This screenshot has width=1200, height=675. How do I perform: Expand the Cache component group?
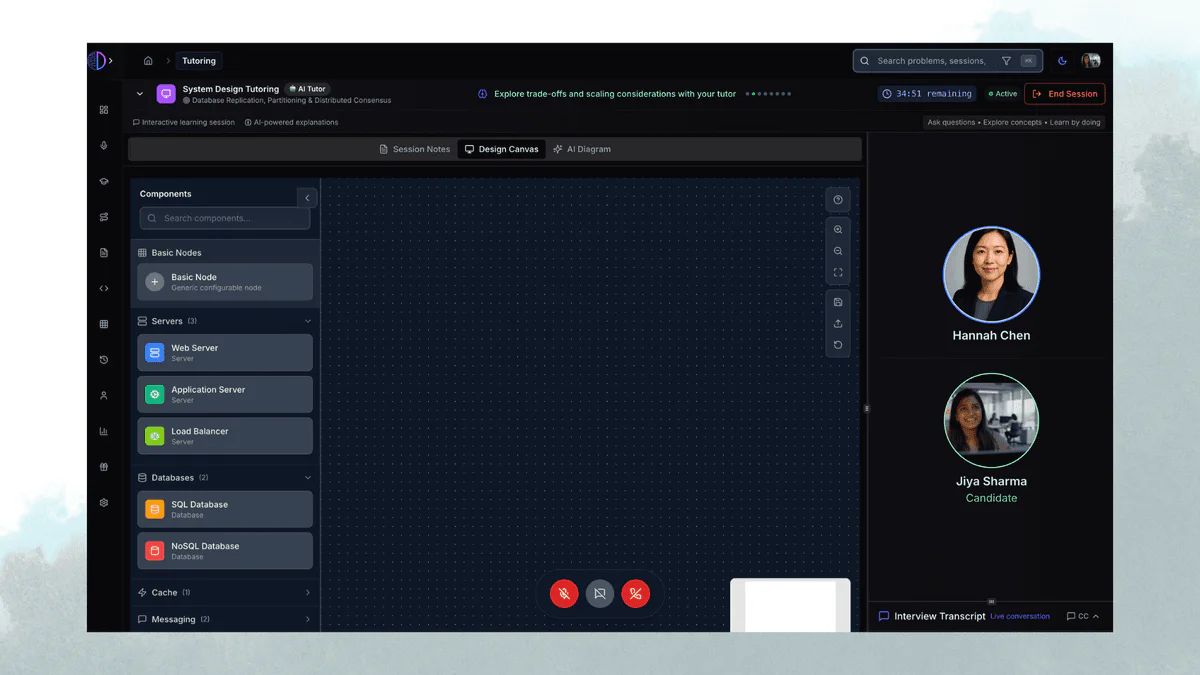pos(307,593)
